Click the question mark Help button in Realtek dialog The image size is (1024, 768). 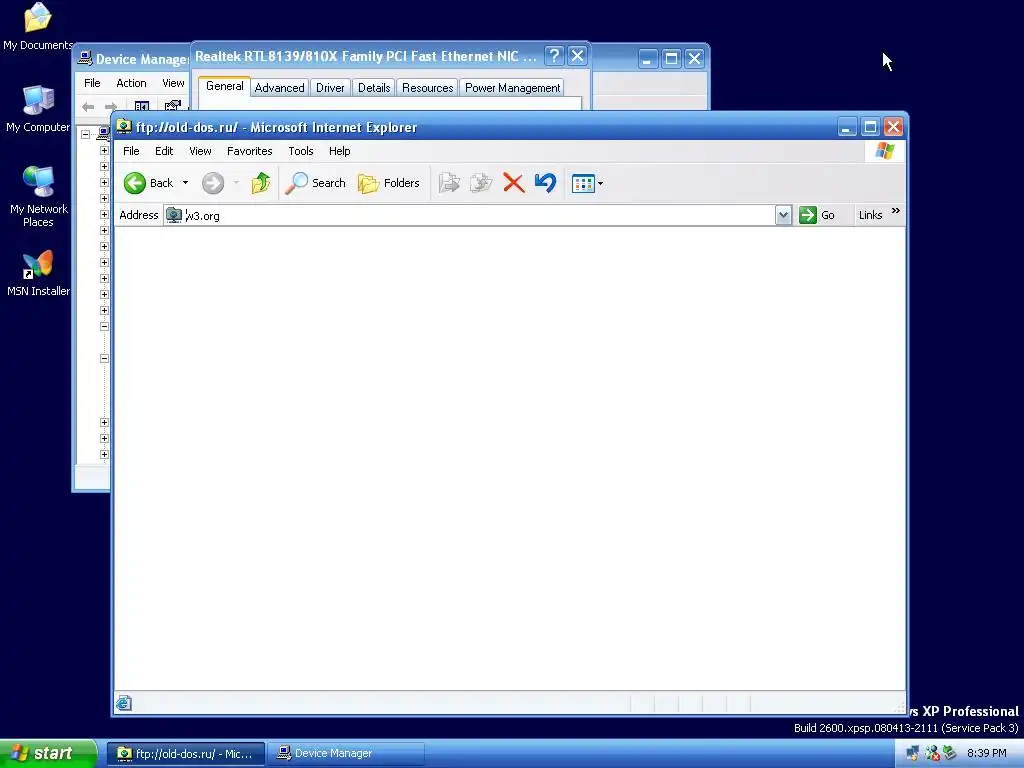554,56
